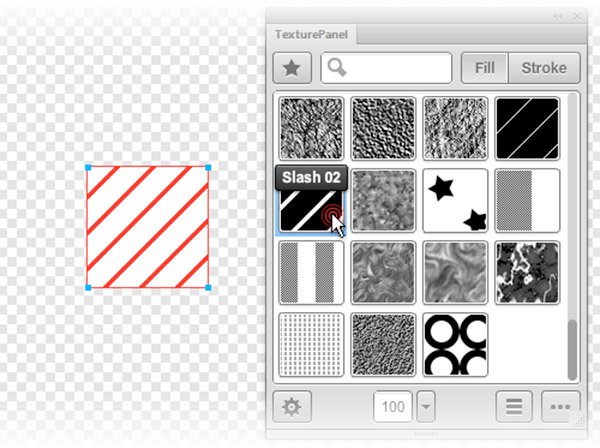Select the Slash 02 texture thumbnail
The height and width of the screenshot is (448, 600).
pos(311,209)
